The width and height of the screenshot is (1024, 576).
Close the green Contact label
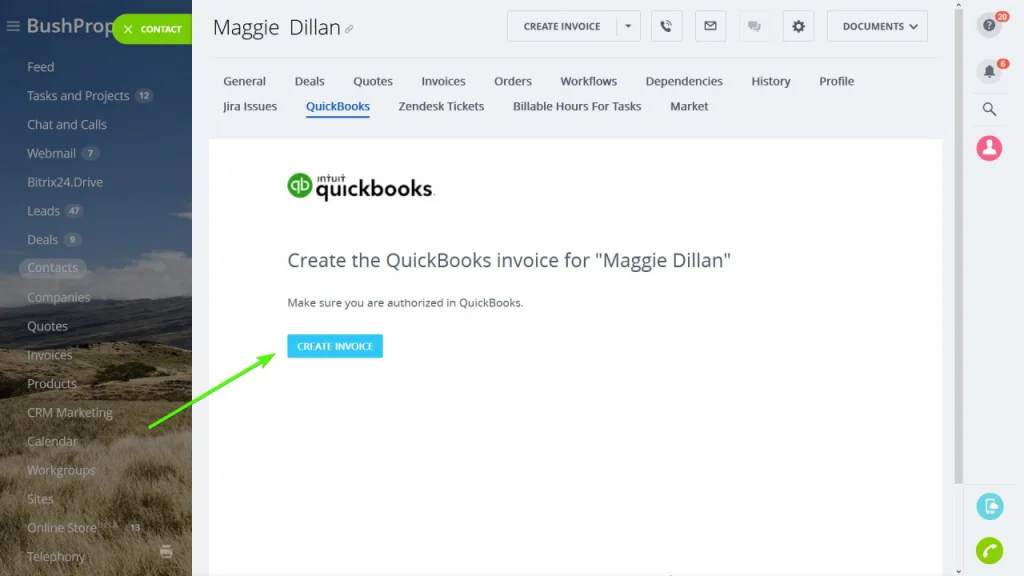[128, 29]
